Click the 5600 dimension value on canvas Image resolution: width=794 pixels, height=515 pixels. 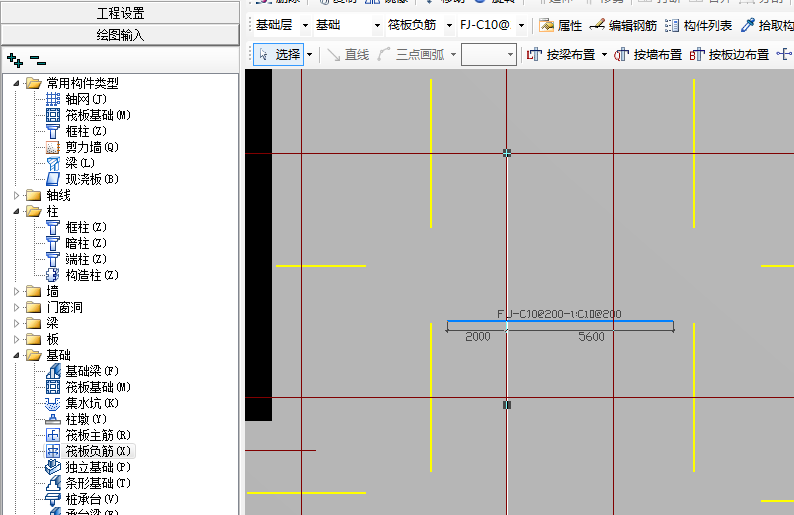591,337
